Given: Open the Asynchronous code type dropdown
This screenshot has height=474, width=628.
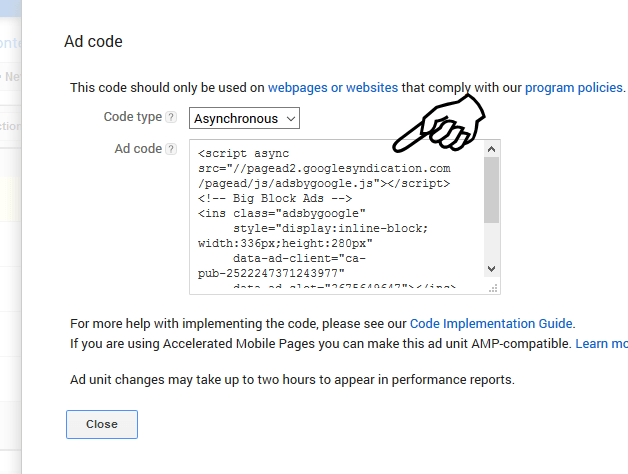Looking at the screenshot, I should point(244,118).
